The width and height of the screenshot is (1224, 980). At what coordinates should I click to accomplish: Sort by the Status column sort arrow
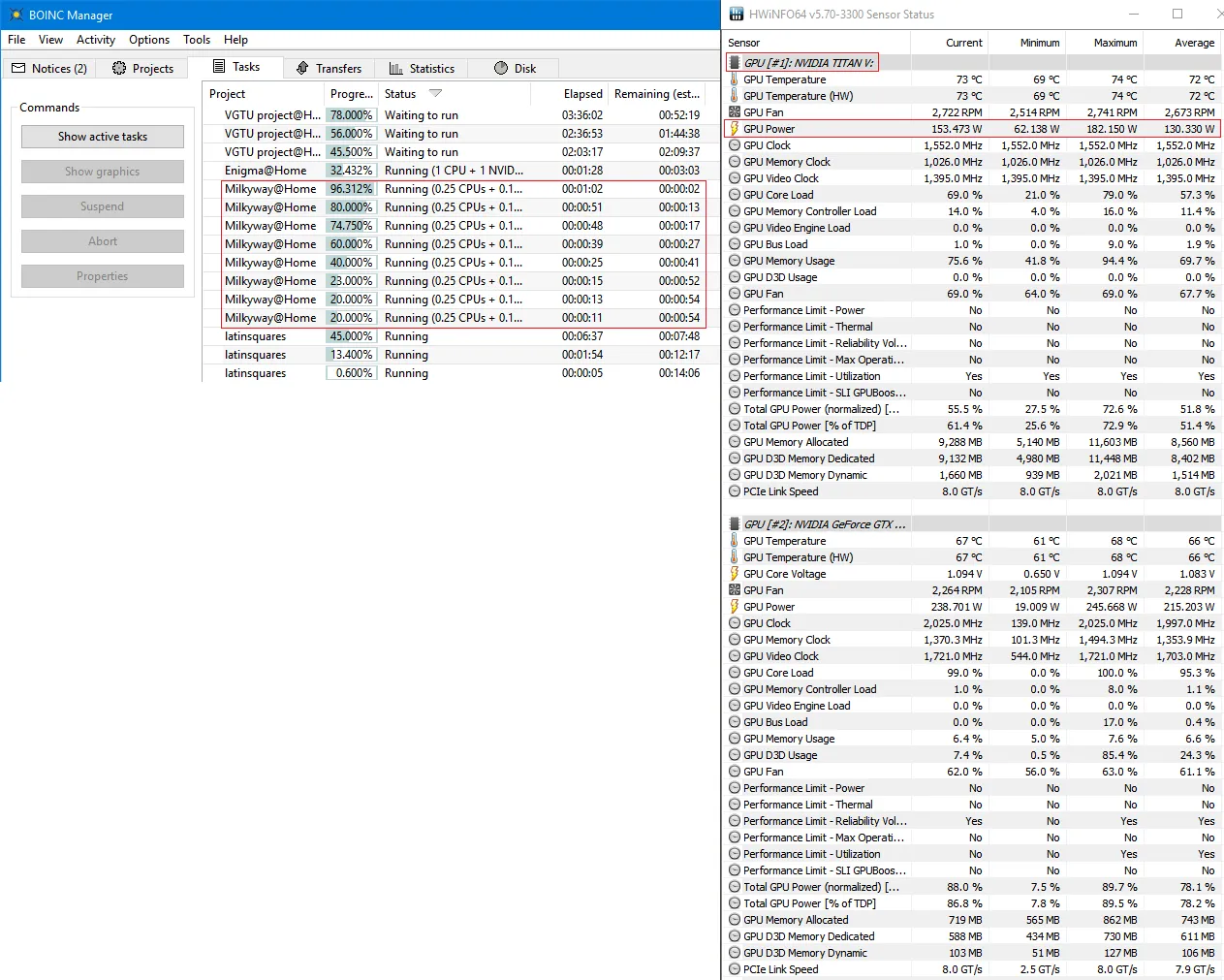(x=435, y=93)
